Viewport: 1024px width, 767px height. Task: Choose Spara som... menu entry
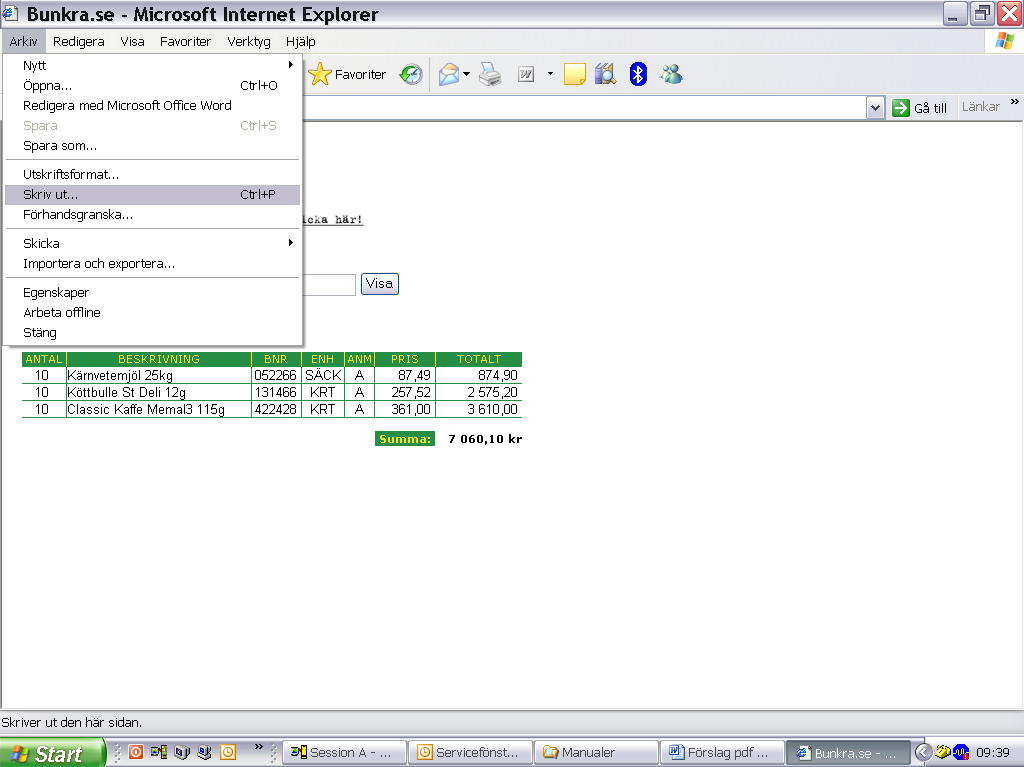click(x=152, y=146)
